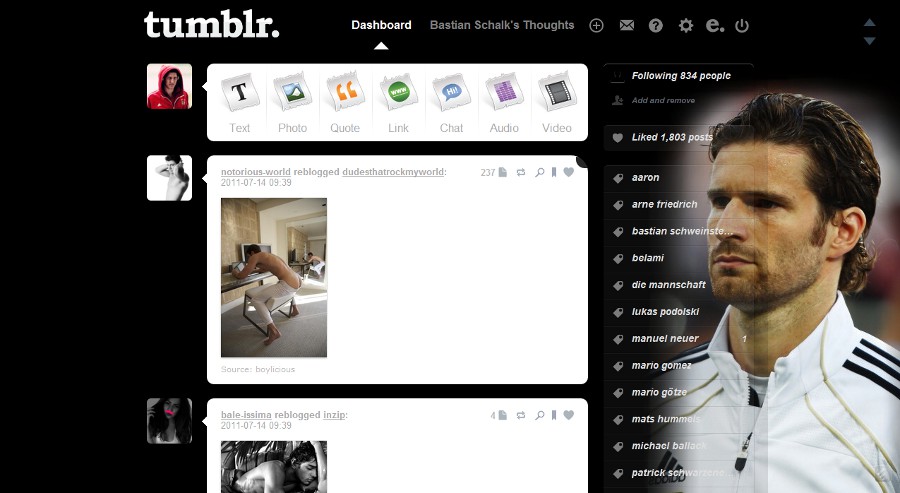Open the settings gear icon
The width and height of the screenshot is (900, 493).
click(685, 25)
